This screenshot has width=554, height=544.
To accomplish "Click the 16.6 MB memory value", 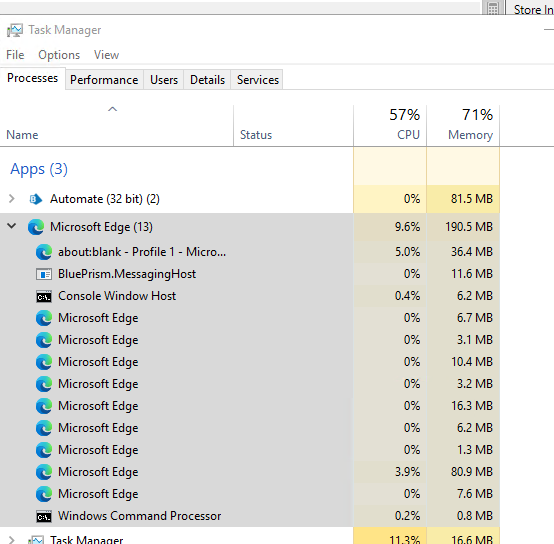I will [x=472, y=539].
